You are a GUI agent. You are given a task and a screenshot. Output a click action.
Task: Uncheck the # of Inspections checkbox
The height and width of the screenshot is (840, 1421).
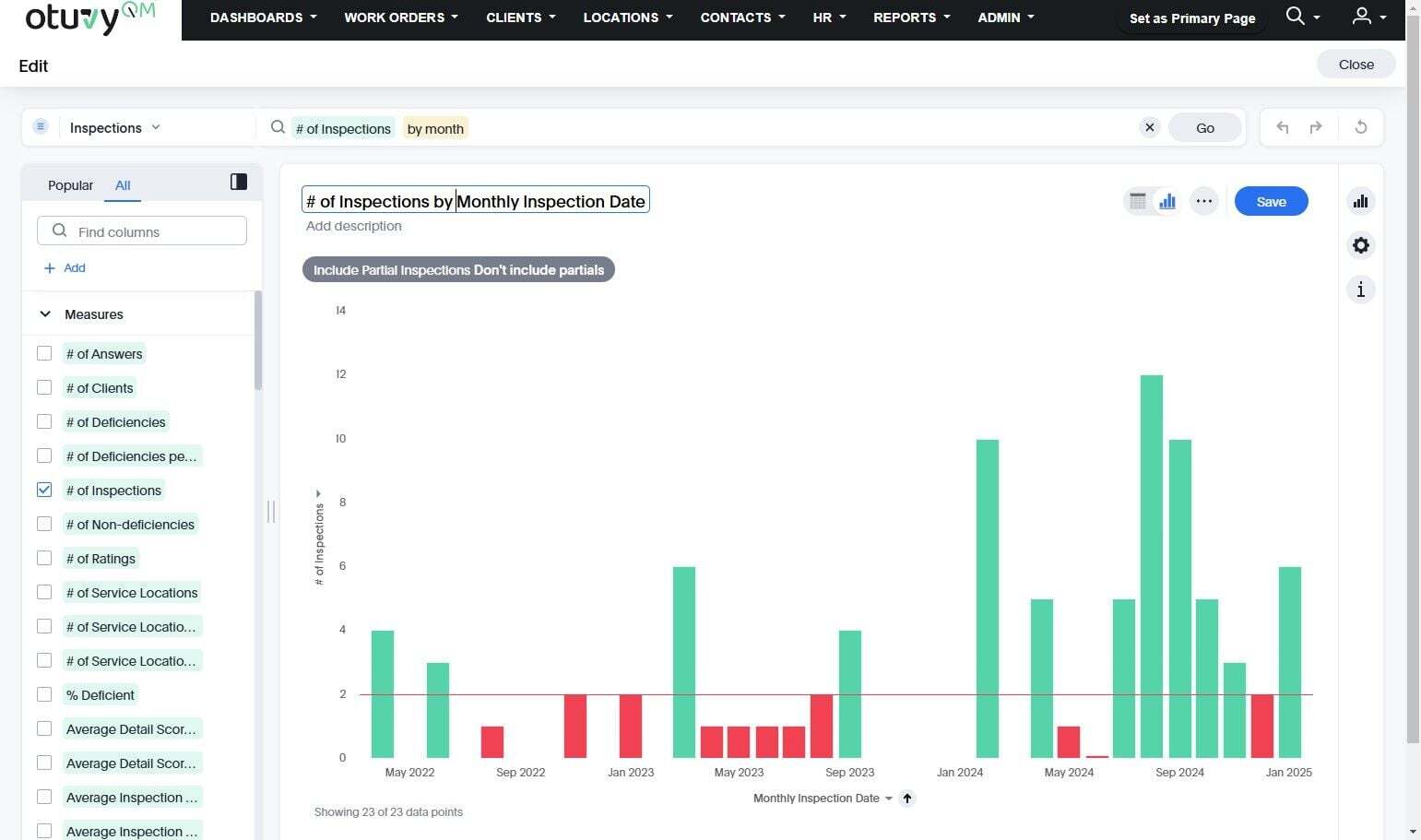pos(44,490)
